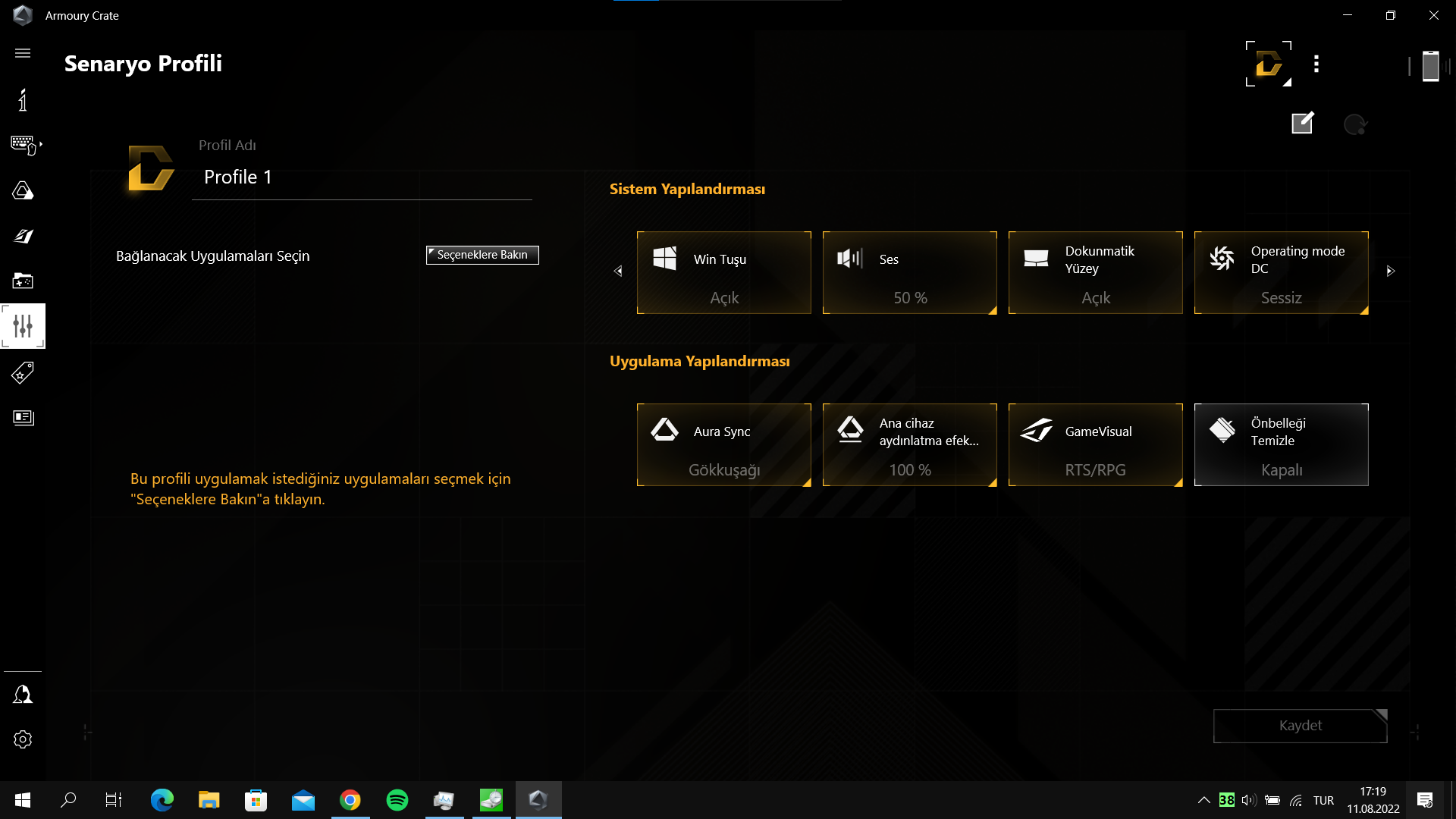Screen dimensions: 1456x819
Task: Expand GameVisual RTS/RPG options
Action: [1095, 444]
